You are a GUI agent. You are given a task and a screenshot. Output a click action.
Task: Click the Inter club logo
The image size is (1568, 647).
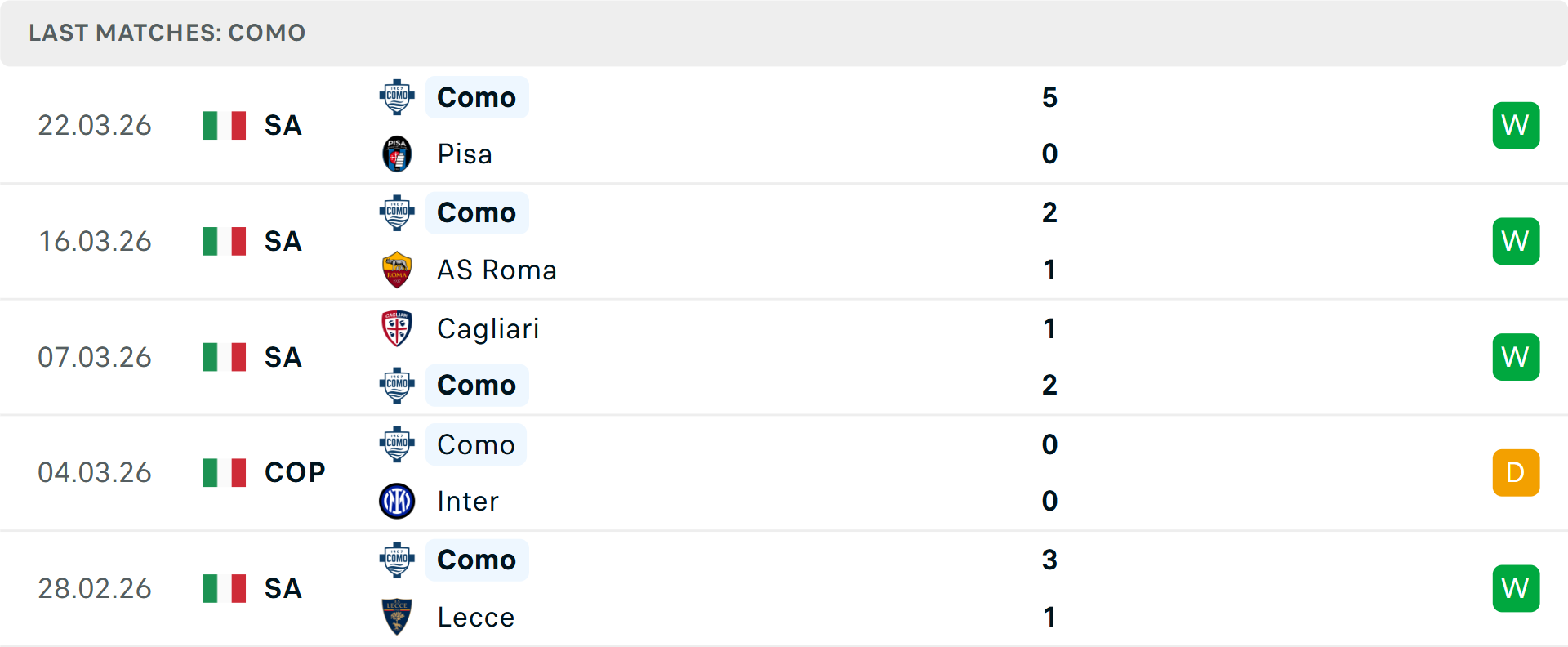tap(397, 501)
